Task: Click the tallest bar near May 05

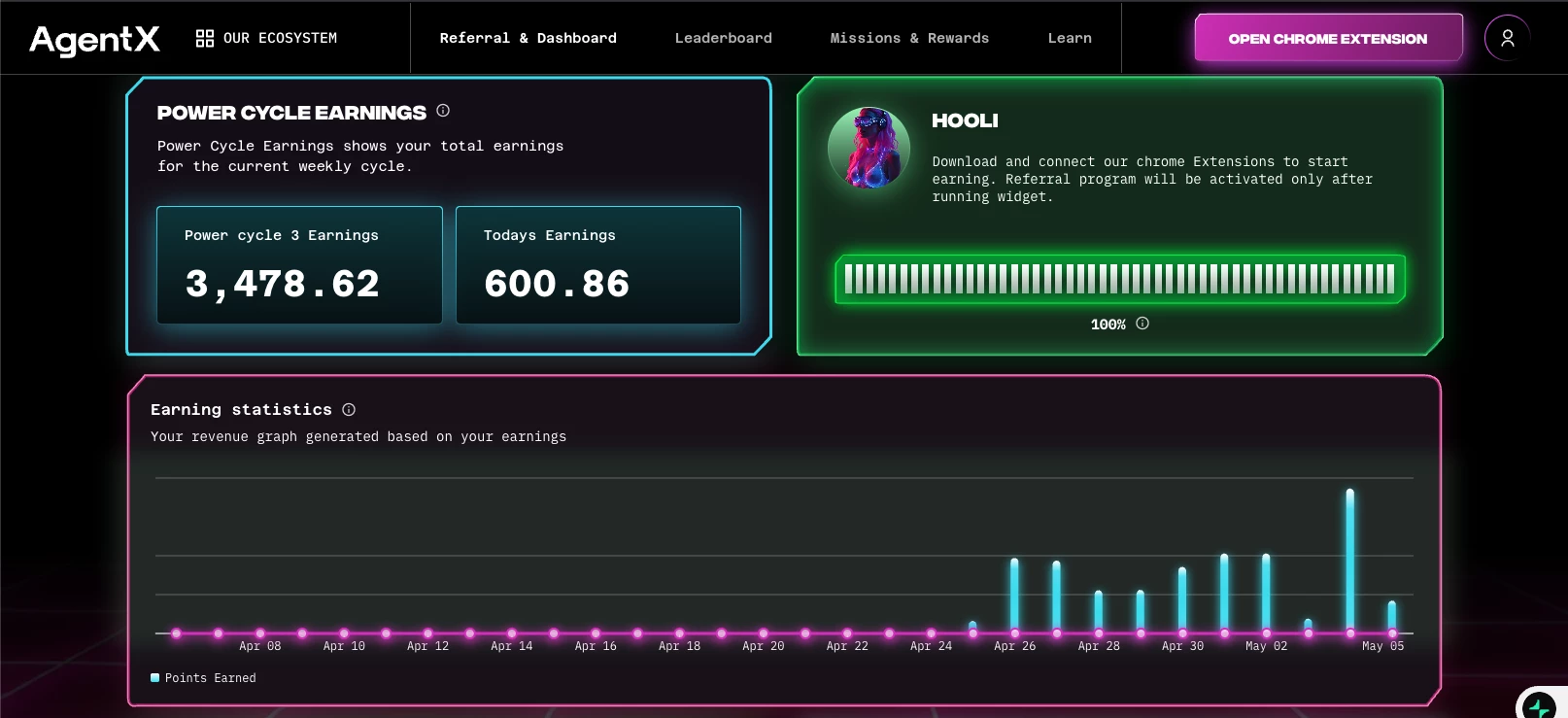Action: pyautogui.click(x=1349, y=561)
